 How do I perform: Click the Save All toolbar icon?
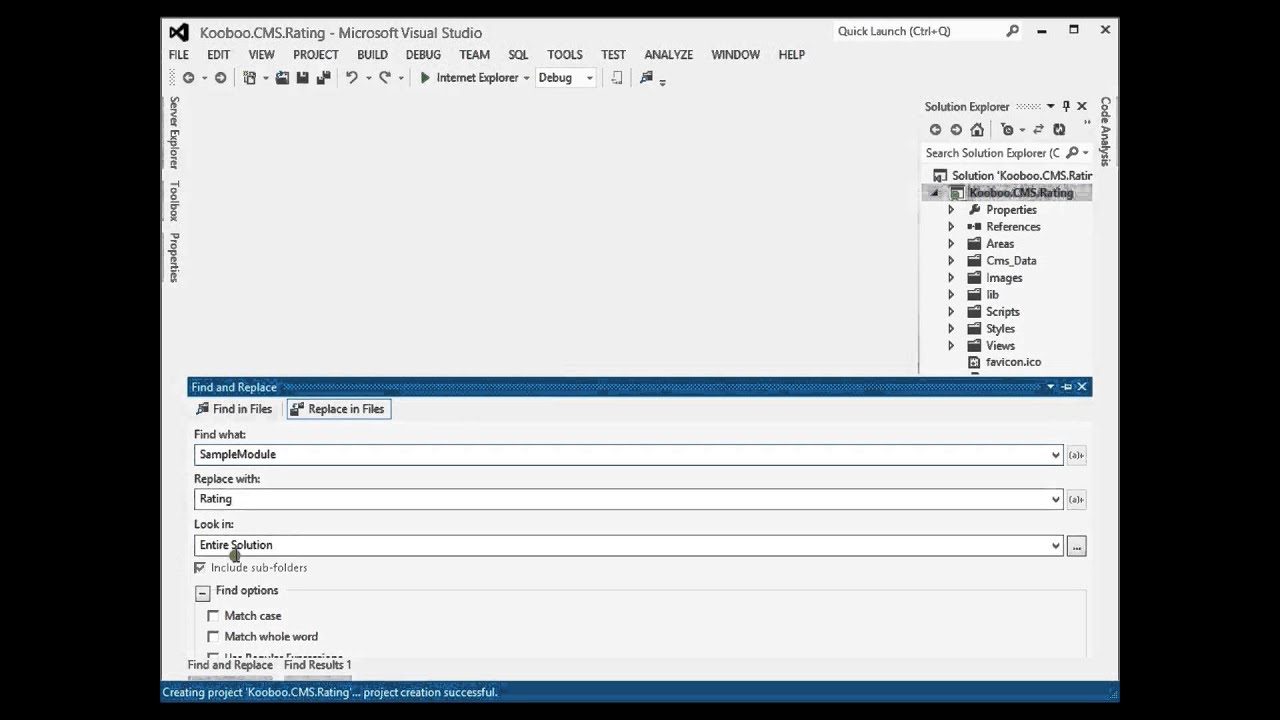(323, 78)
